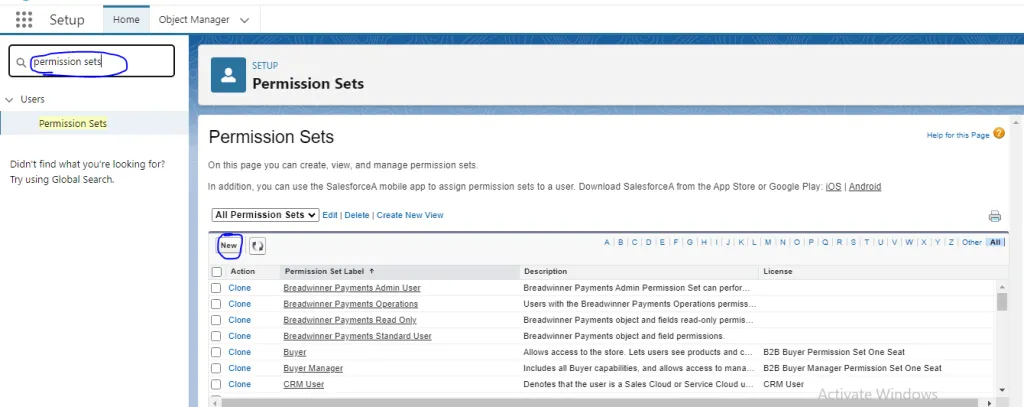The width and height of the screenshot is (1024, 407).
Task: Click the vertical scrollbar down arrow
Action: point(1002,389)
